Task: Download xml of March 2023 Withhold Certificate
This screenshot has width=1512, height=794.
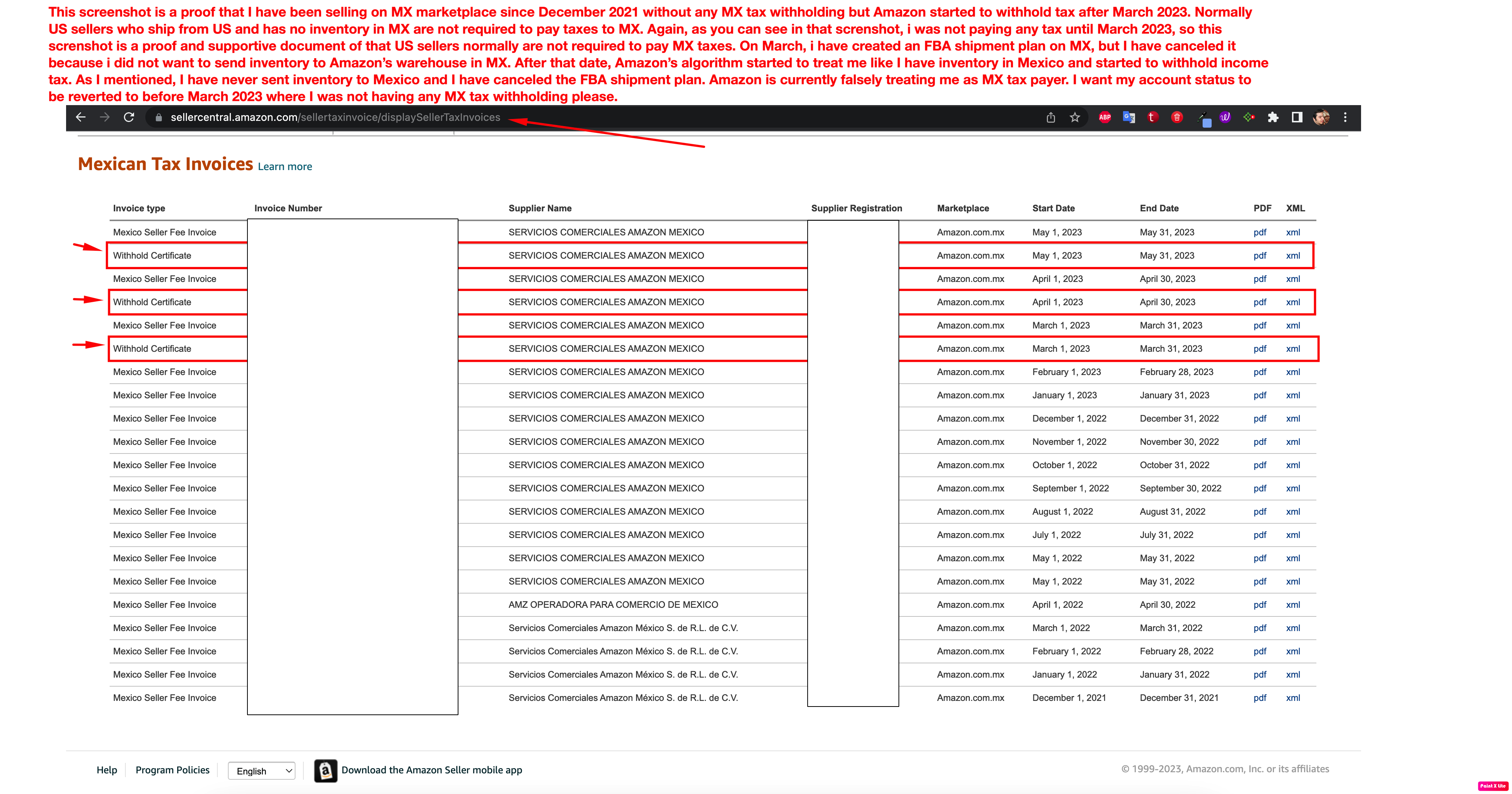Action: [1293, 349]
